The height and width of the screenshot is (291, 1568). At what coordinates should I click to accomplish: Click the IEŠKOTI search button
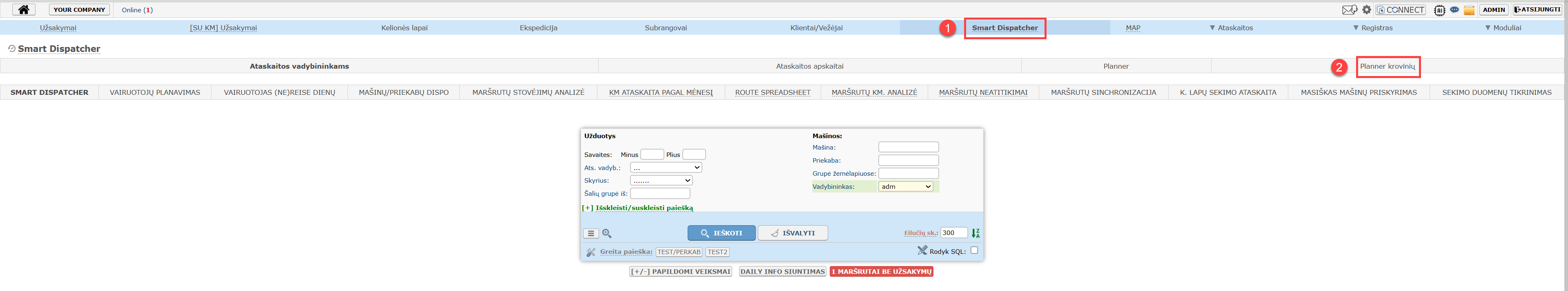721,233
